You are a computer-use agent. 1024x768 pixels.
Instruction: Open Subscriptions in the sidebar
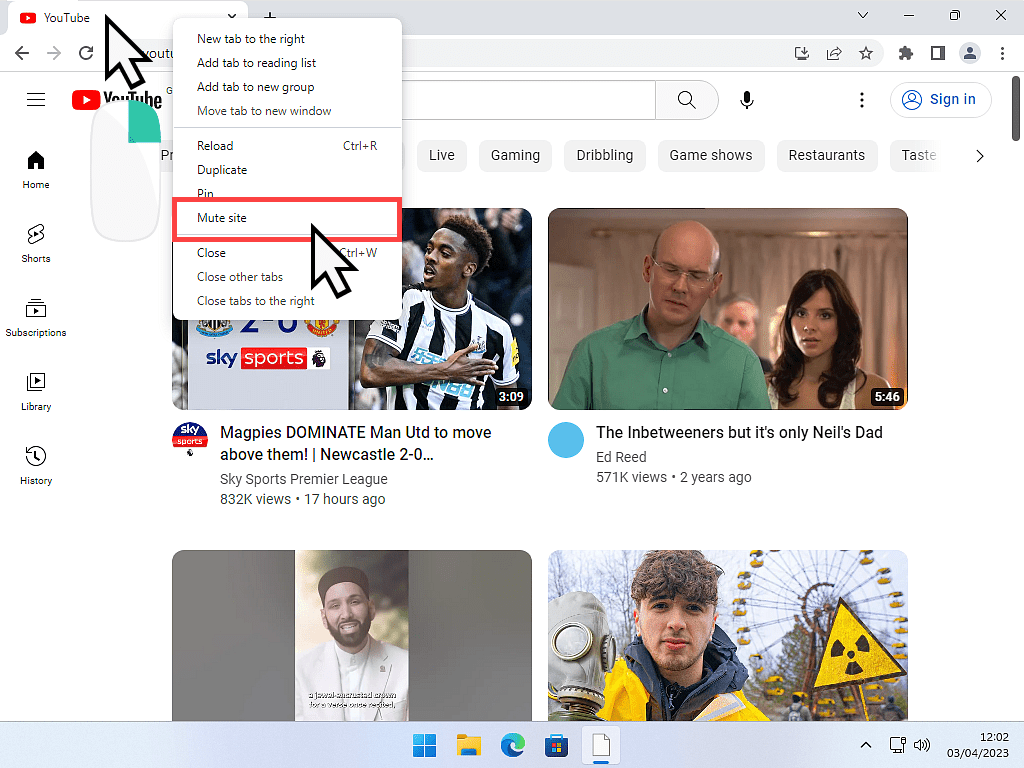(36, 317)
